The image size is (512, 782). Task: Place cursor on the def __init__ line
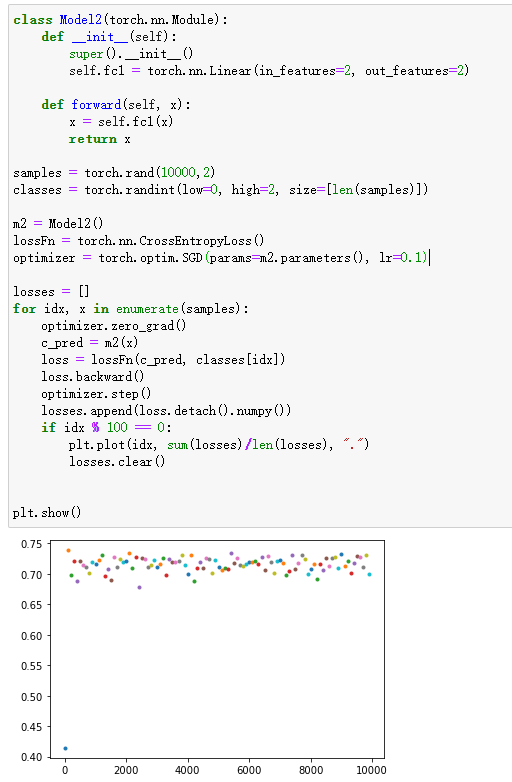pos(109,36)
